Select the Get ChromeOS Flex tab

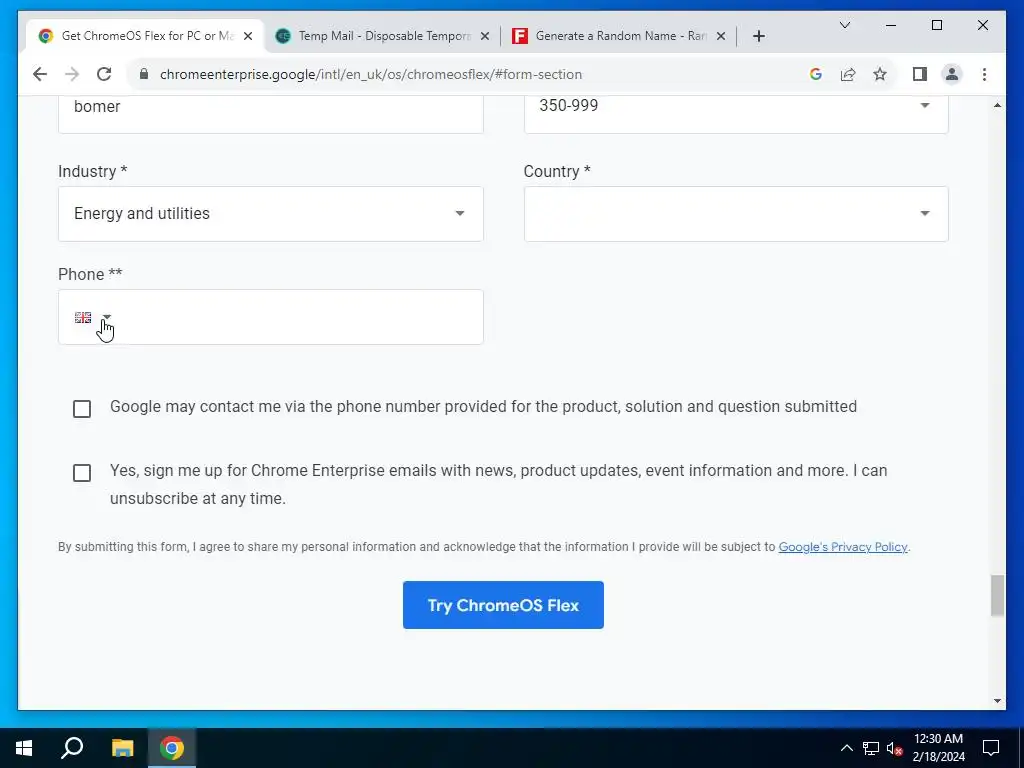click(x=145, y=36)
